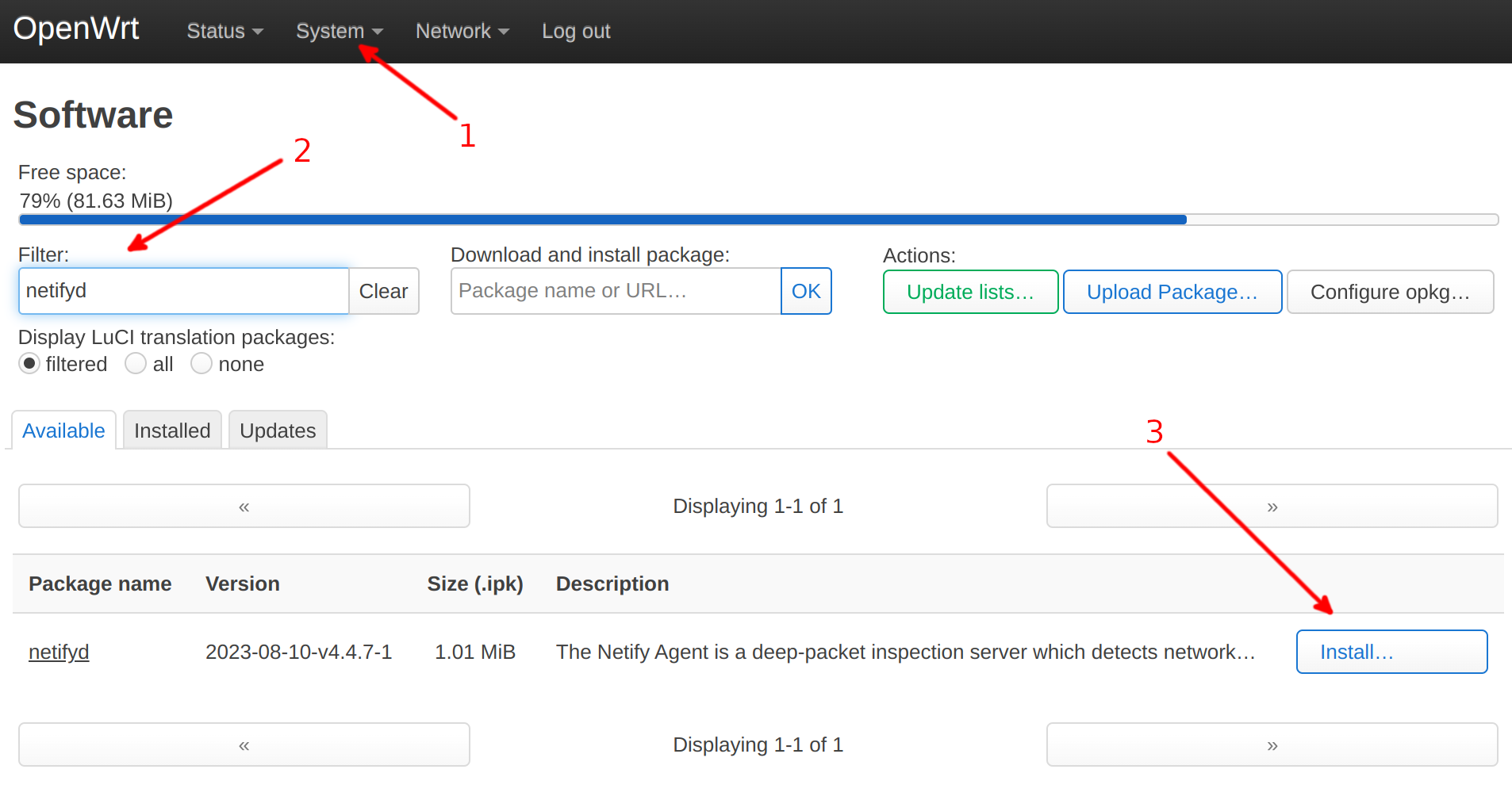Confirm package download with OK button
The width and height of the screenshot is (1512, 796).
pyautogui.click(x=806, y=291)
